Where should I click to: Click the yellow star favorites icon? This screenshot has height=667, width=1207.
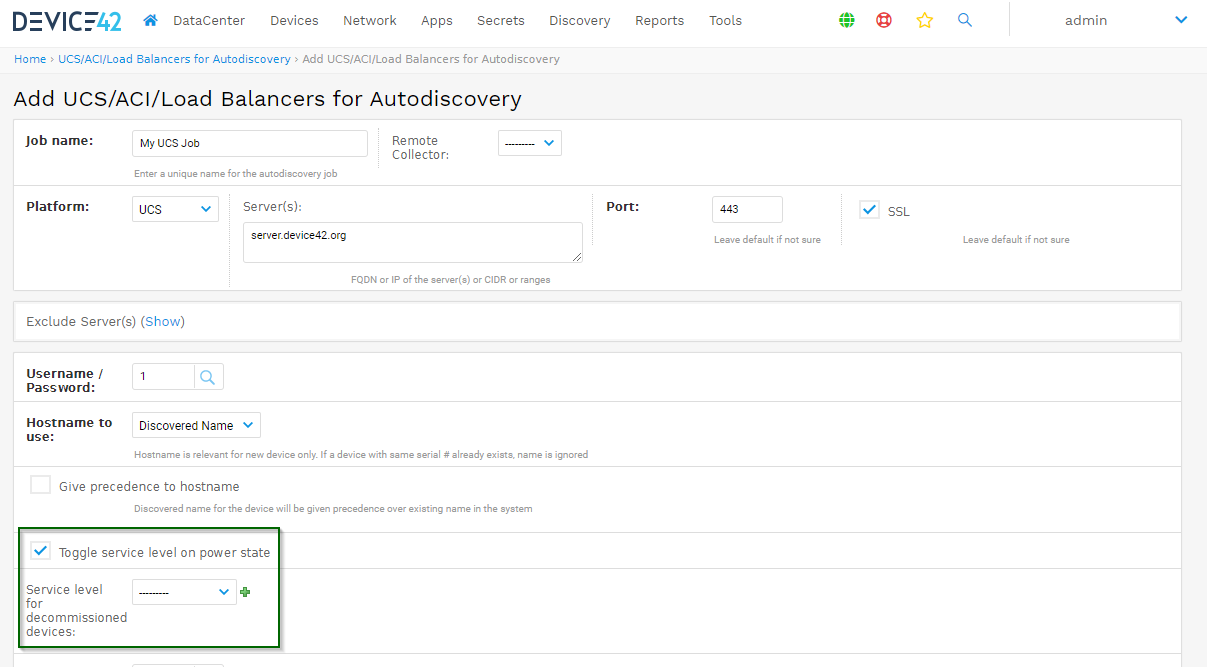coord(925,20)
